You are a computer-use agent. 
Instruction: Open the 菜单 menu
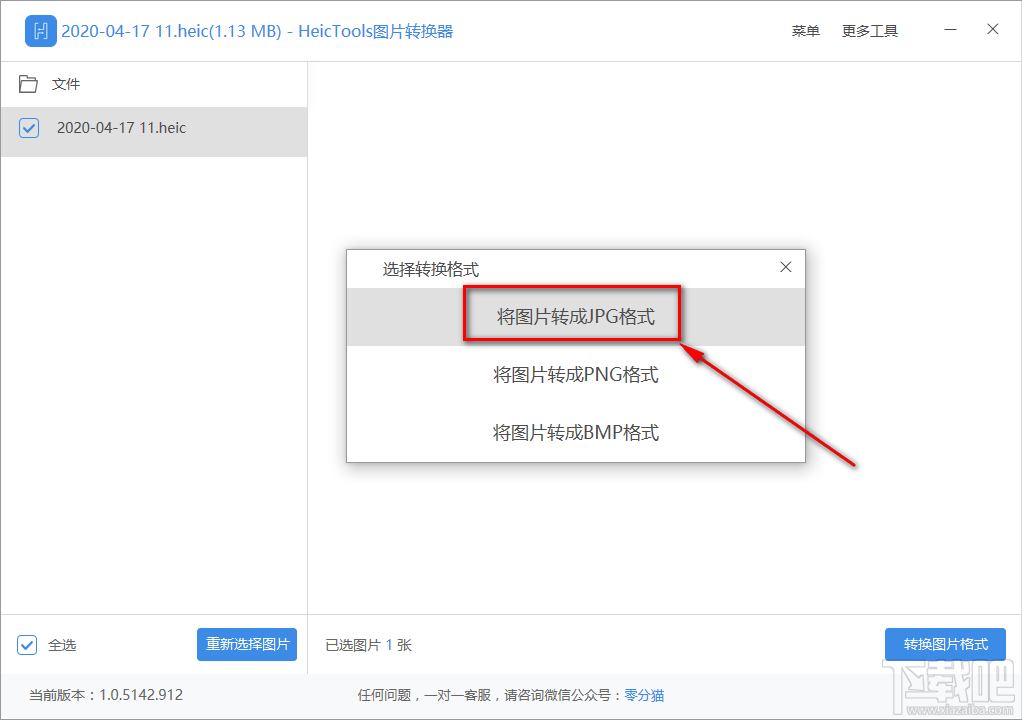(x=805, y=30)
